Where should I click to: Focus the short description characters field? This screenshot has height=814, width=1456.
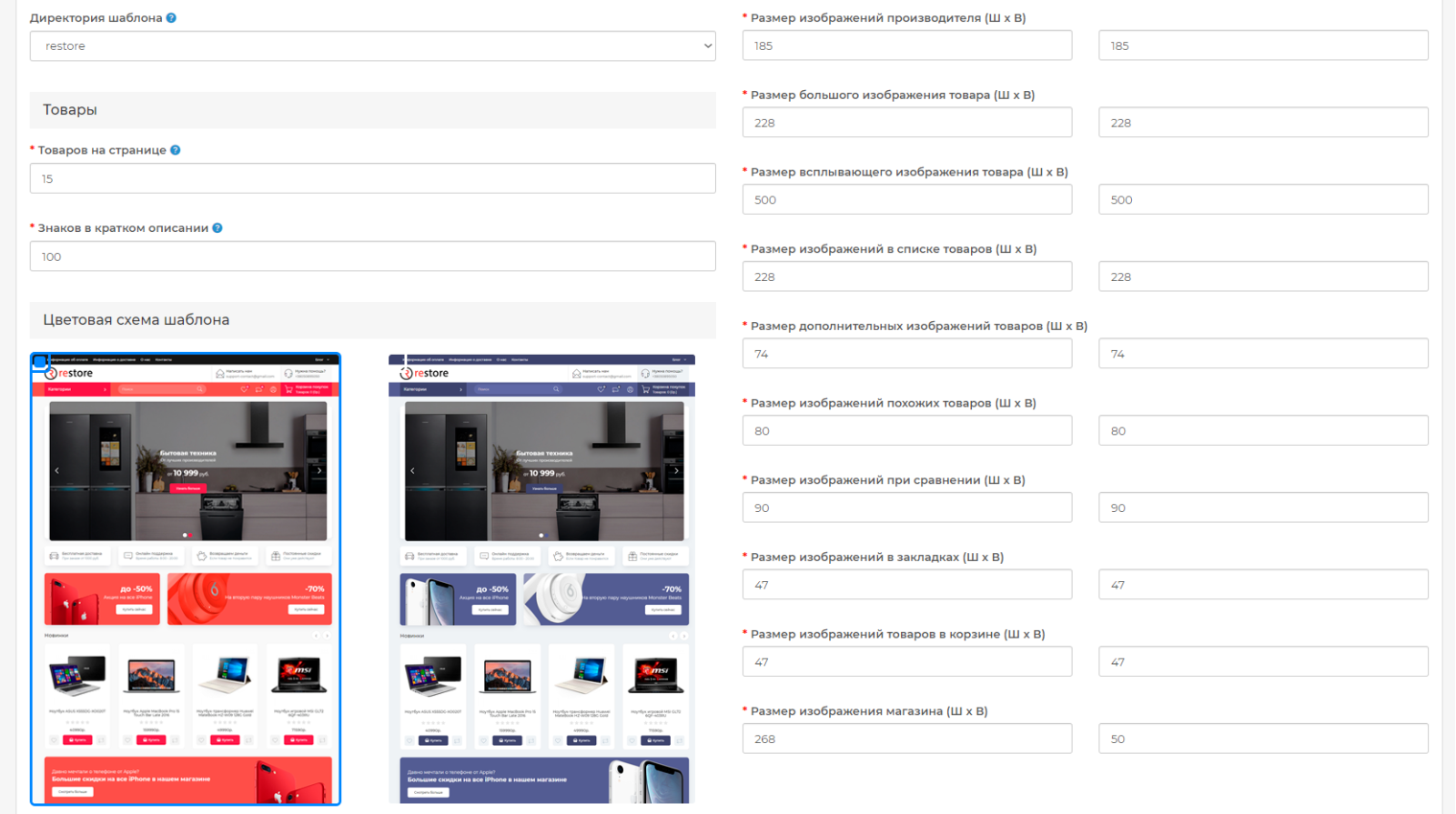pos(372,256)
